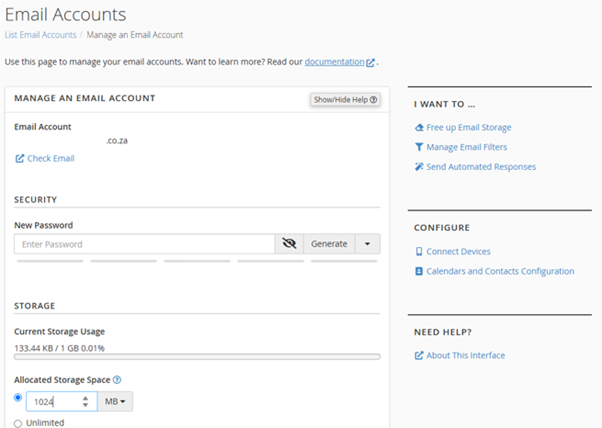Open Send Automated Responses

481,167
